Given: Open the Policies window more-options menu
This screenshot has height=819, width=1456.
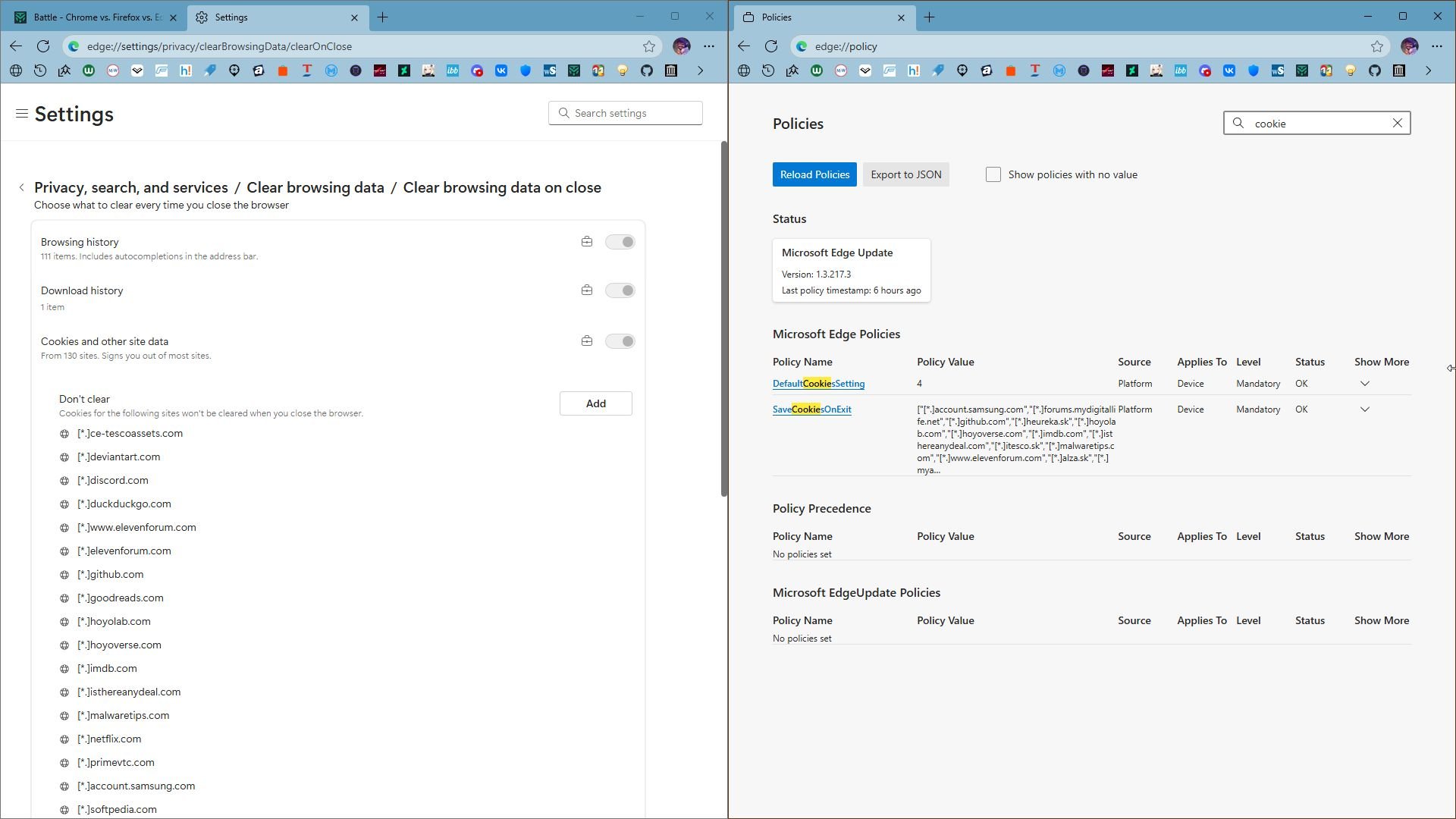Looking at the screenshot, I should click(1437, 46).
